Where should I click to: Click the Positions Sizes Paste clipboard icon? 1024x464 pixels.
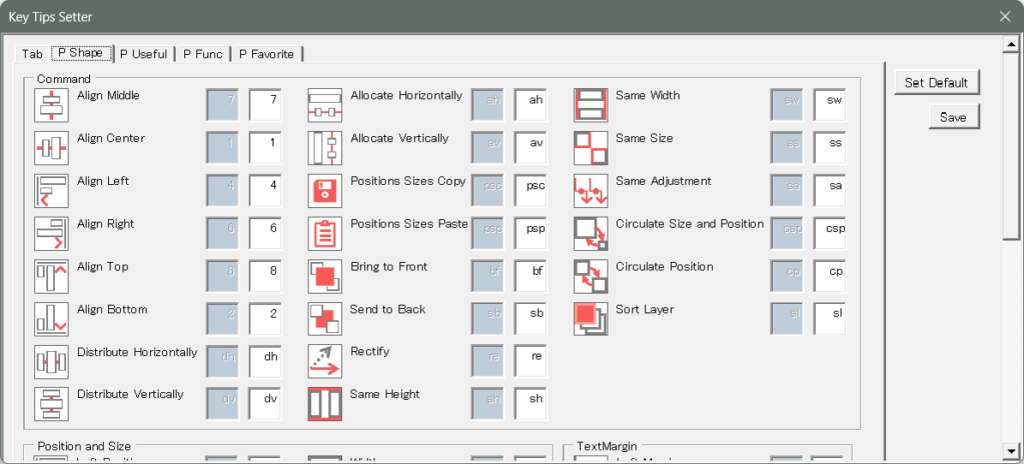click(x=324, y=233)
